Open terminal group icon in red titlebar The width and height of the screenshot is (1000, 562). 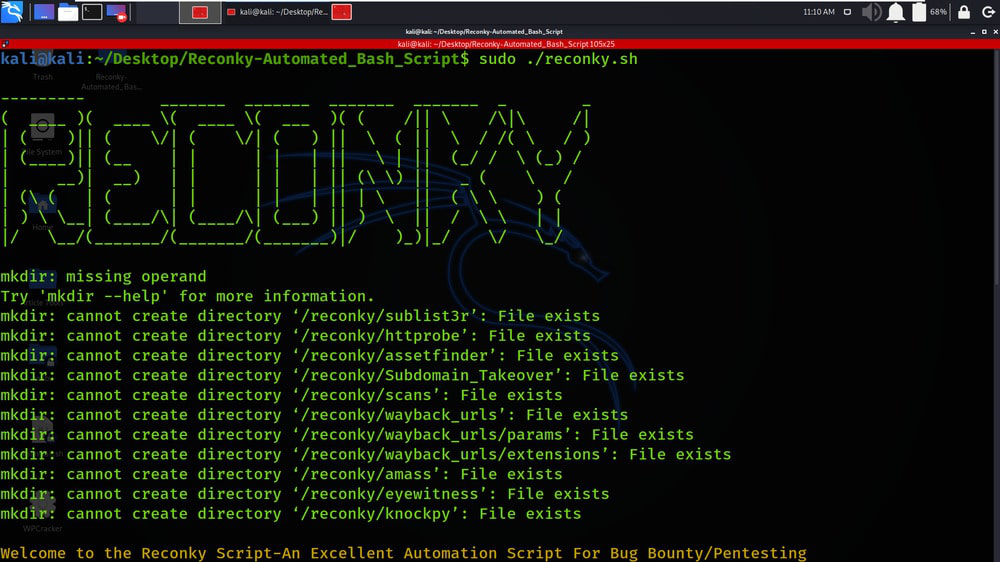(5, 44)
